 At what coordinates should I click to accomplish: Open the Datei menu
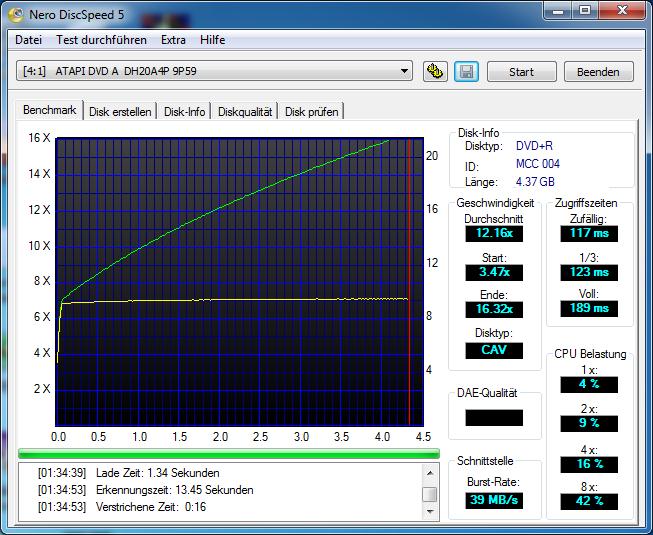pyautogui.click(x=28, y=40)
